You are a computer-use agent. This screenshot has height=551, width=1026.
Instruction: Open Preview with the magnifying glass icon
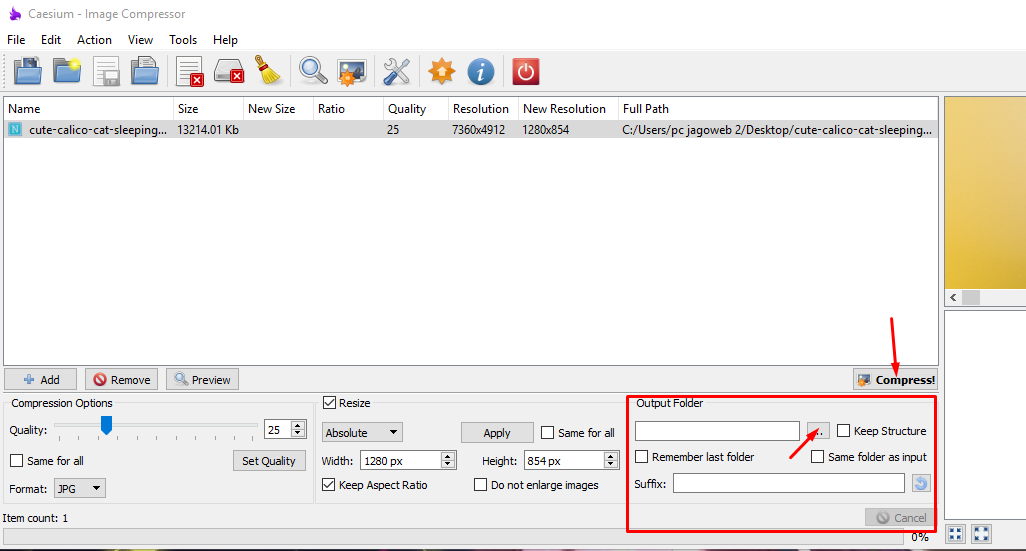click(313, 71)
